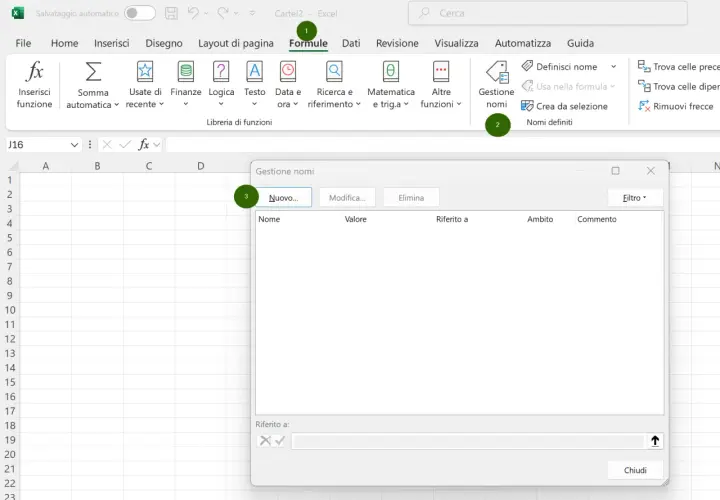
Task: Click Trova celle dipendenti
Action: coord(678,86)
